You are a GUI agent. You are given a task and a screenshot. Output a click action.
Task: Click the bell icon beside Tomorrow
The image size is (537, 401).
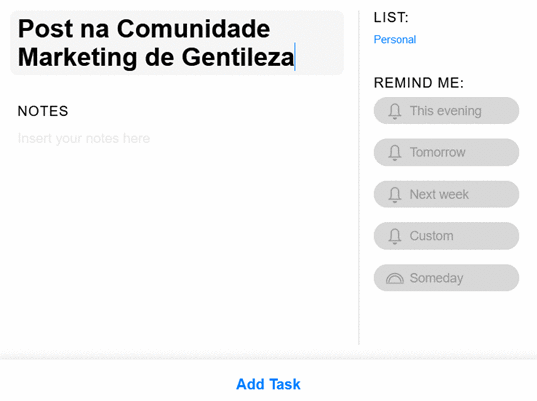pyautogui.click(x=395, y=153)
